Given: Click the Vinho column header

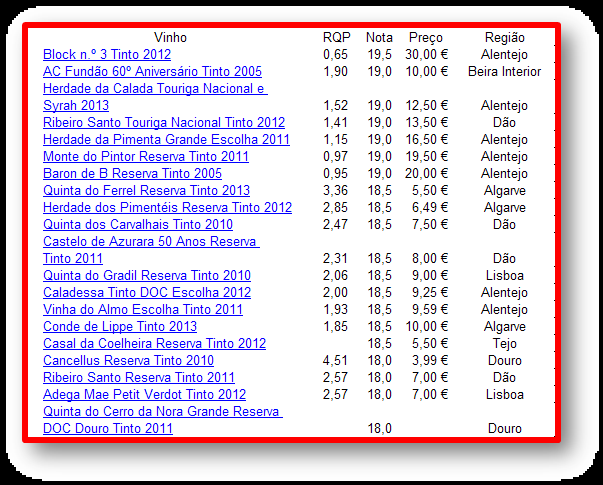Looking at the screenshot, I should pos(170,38).
